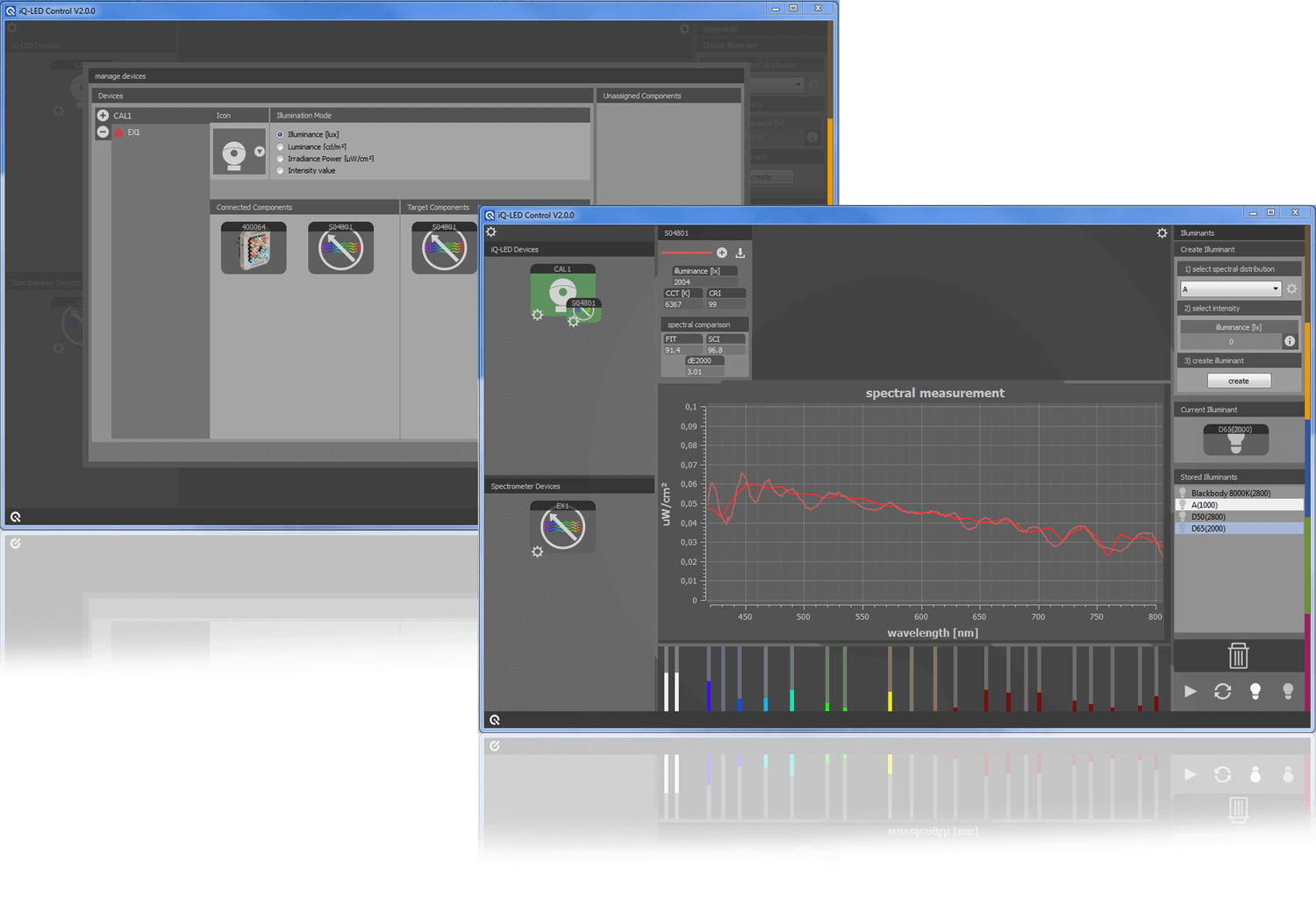This screenshot has width=1316, height=912.
Task: Open the EX1 spectrometer settings gear
Action: 537,552
